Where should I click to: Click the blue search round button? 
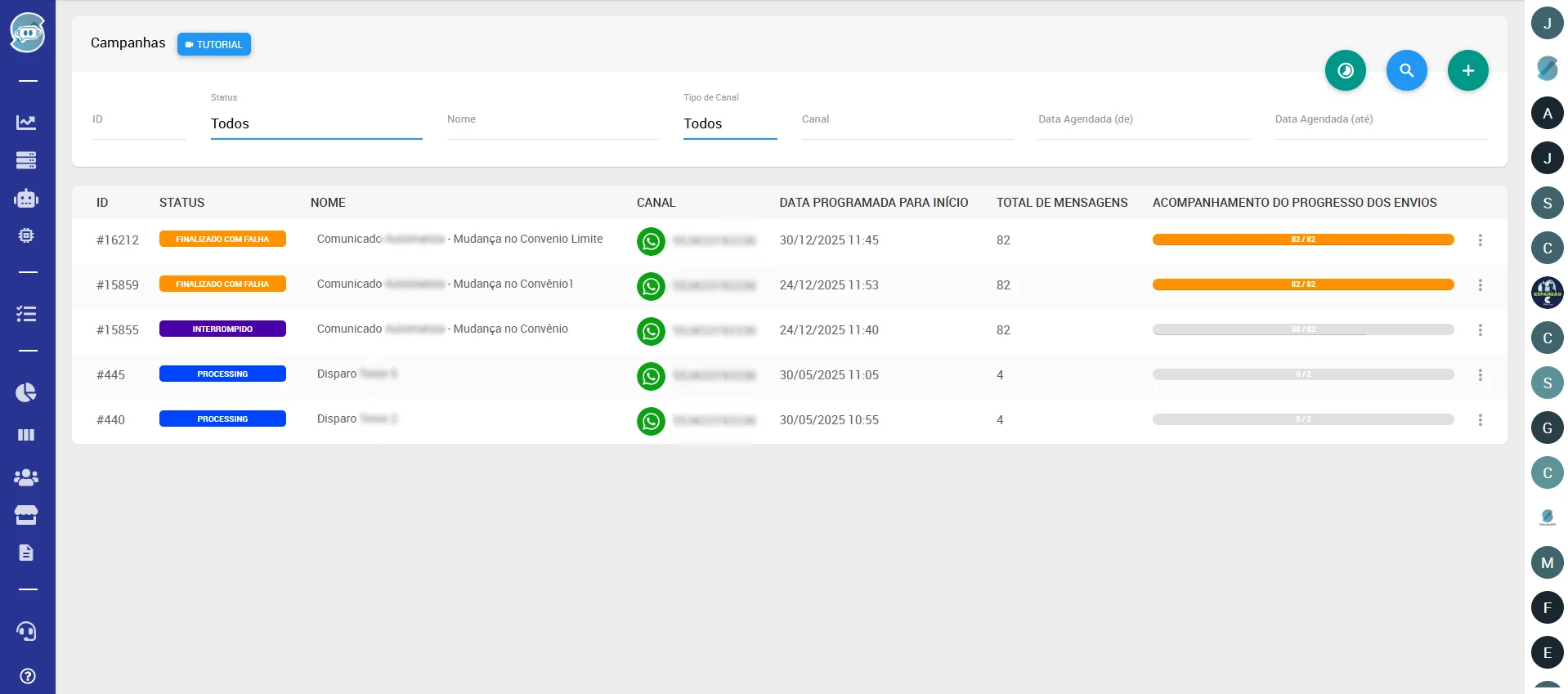(1407, 70)
